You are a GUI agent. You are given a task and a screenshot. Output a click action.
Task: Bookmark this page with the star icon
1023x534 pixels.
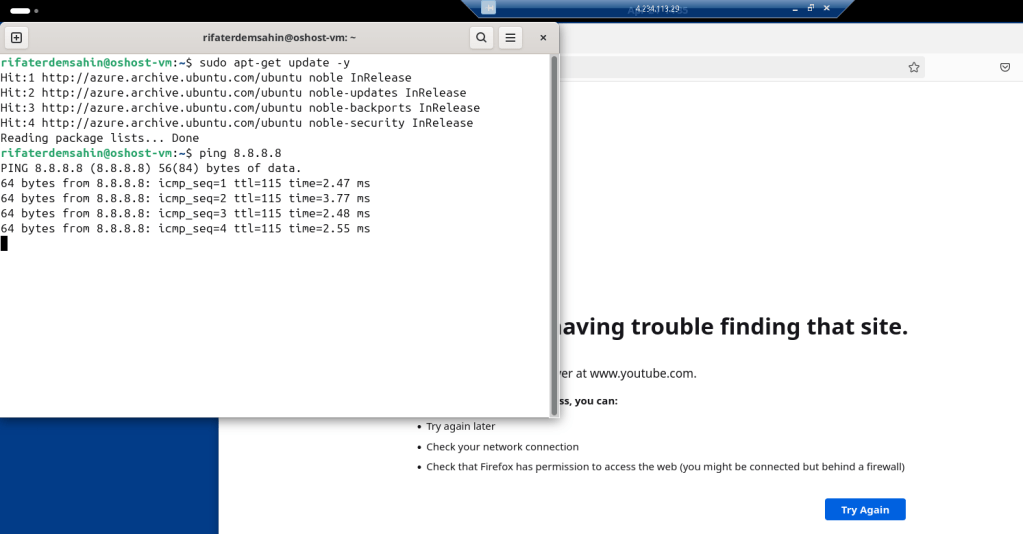tap(914, 67)
